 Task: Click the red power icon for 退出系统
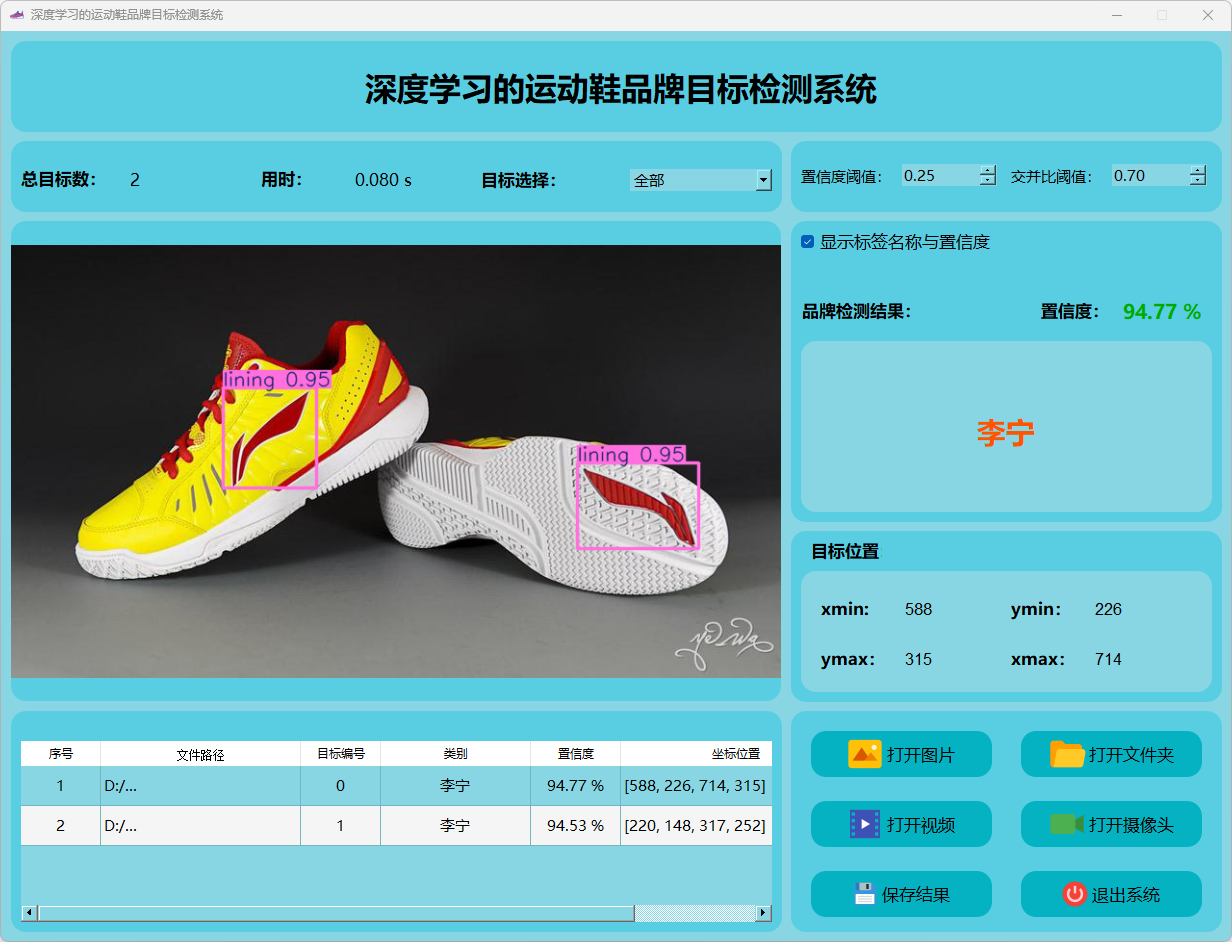pos(1074,894)
